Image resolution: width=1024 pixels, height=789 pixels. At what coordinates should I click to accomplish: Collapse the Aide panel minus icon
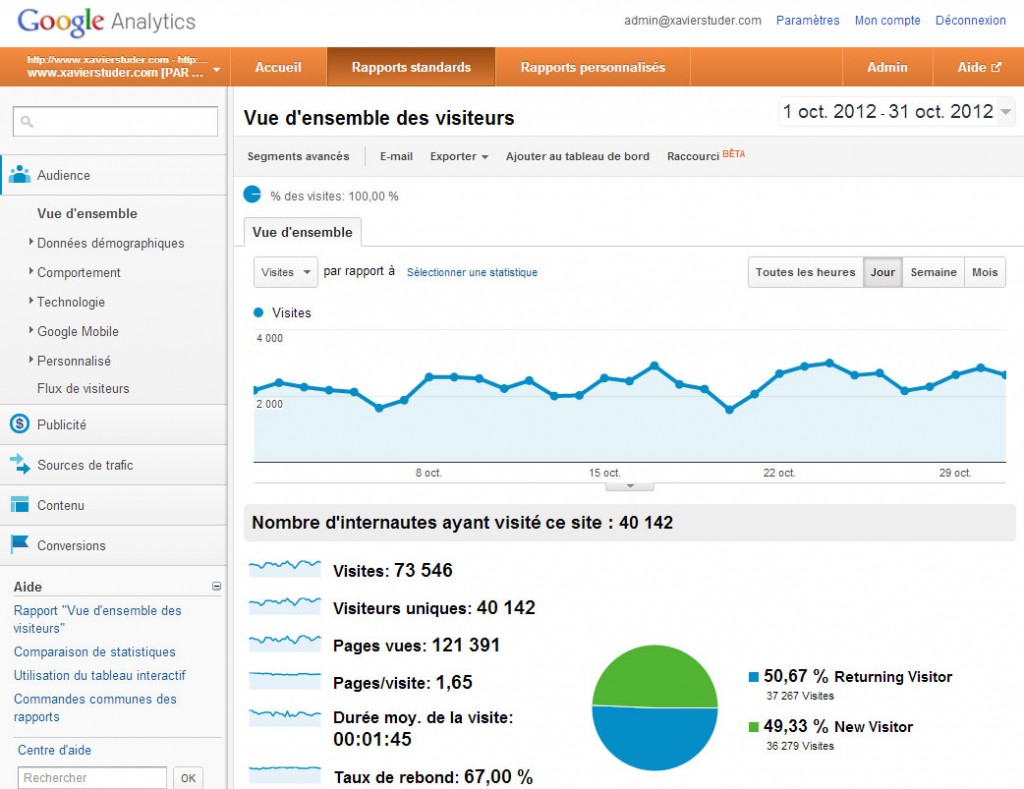tap(216, 587)
